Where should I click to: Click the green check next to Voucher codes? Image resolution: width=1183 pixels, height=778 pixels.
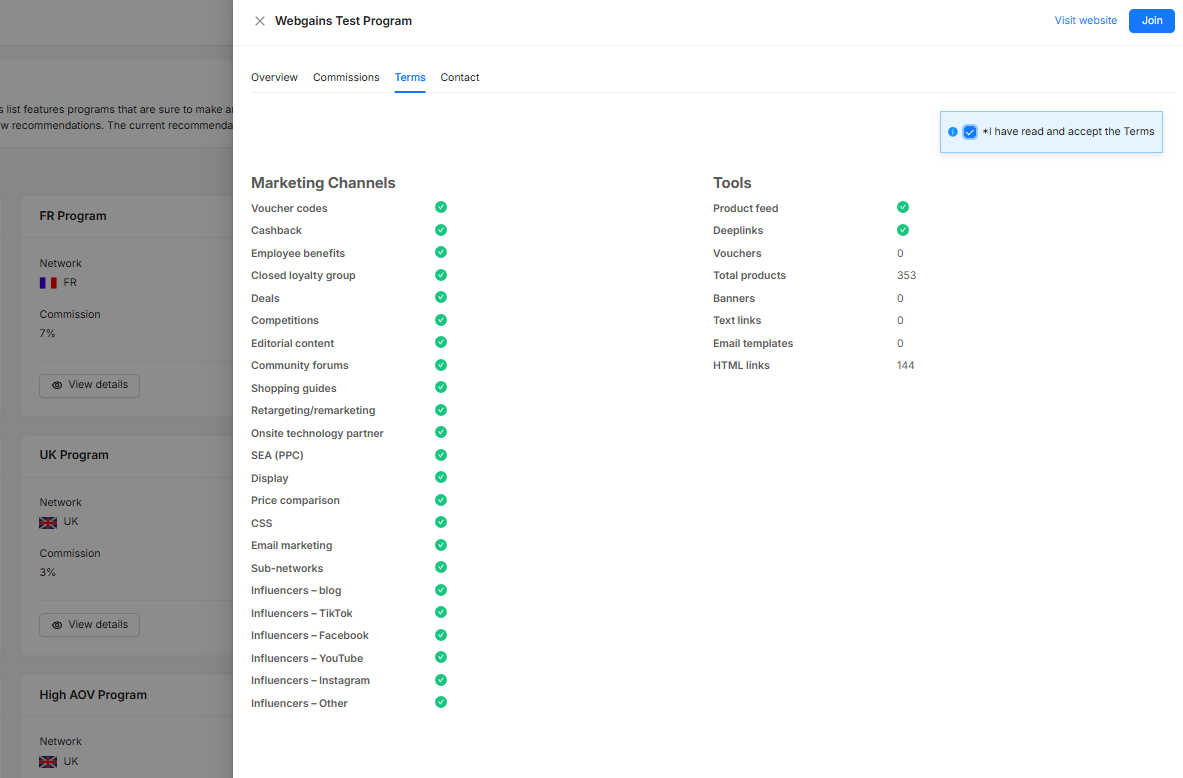coord(441,207)
